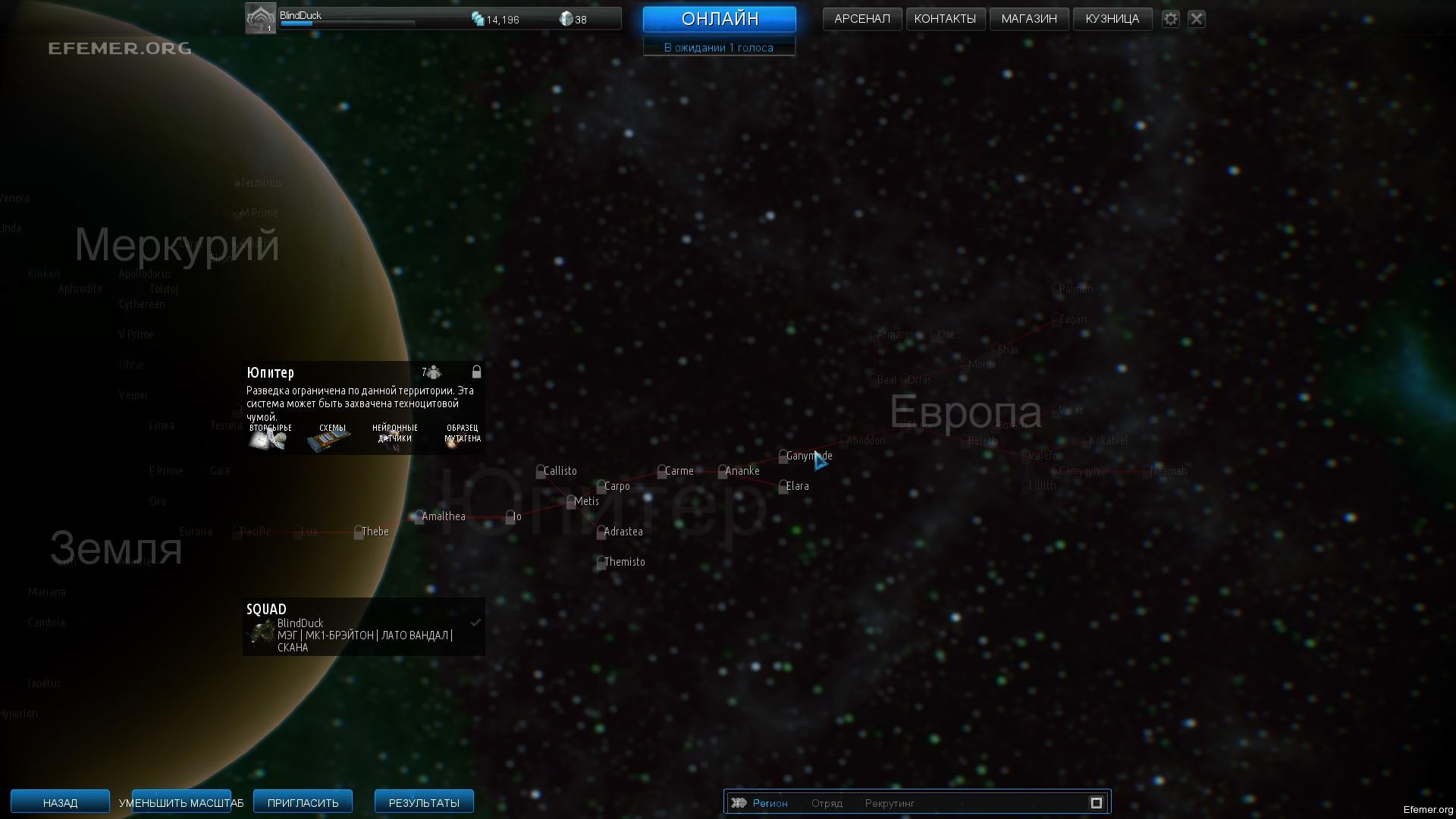1456x819 pixels.
Task: Select the Paimon node on Европа
Action: (1075, 289)
